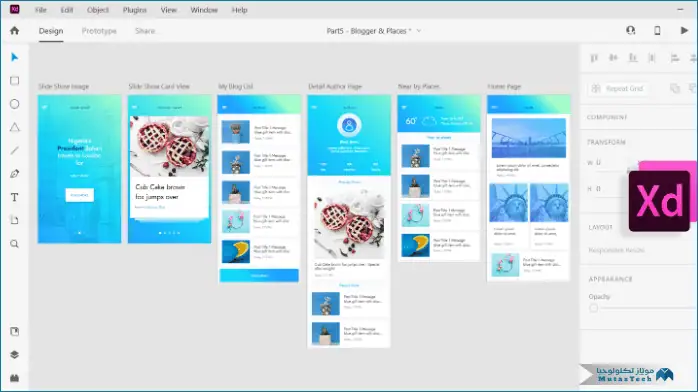Open the View menu

[x=168, y=10]
